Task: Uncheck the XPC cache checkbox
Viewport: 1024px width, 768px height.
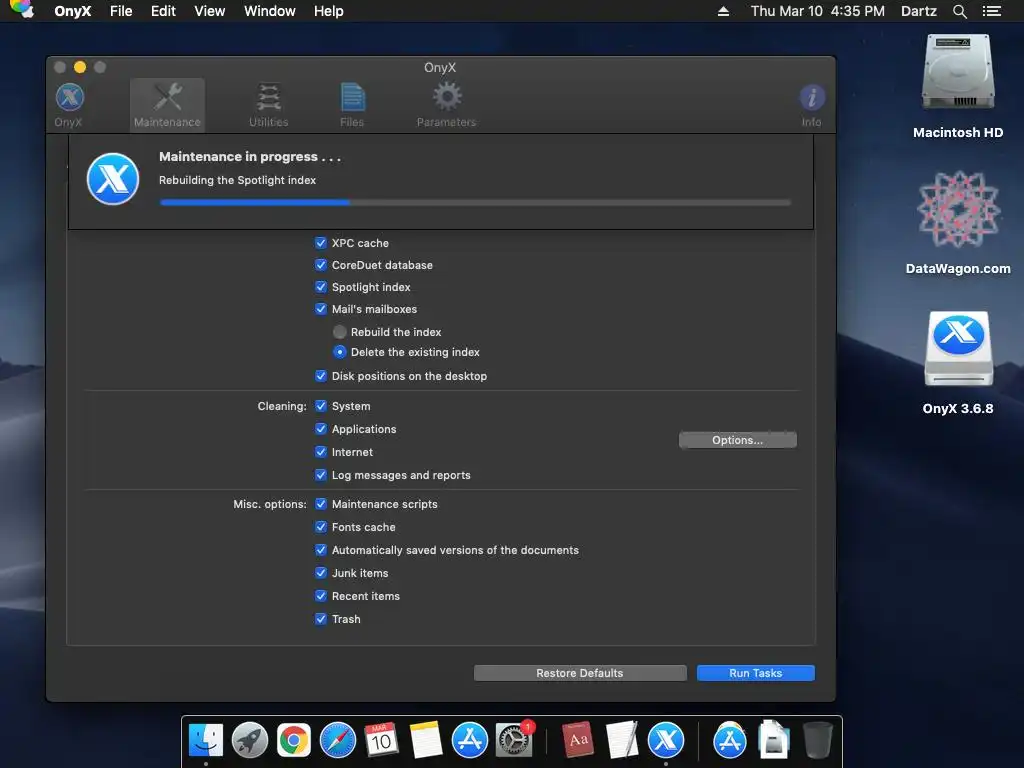Action: pos(321,243)
